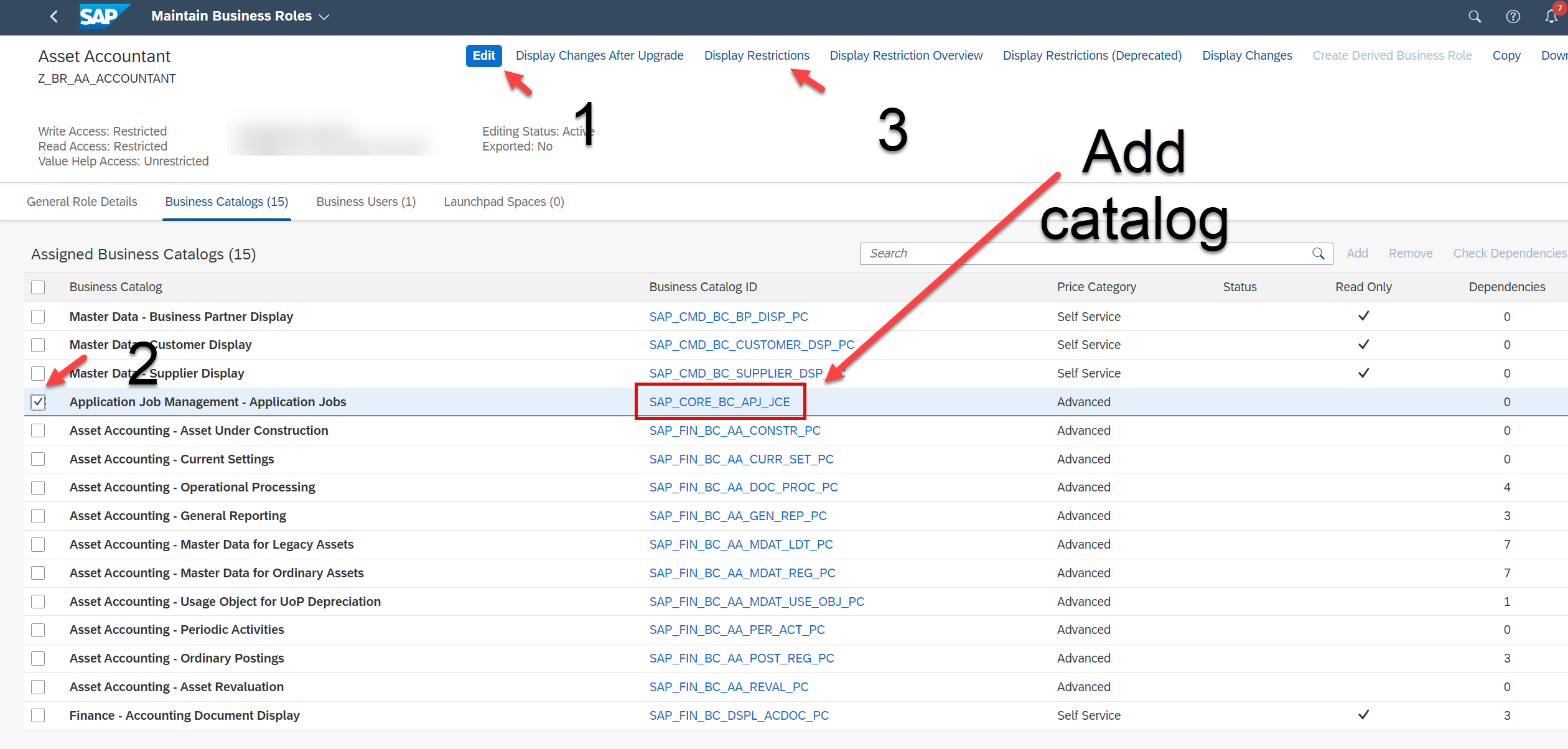The width and height of the screenshot is (1568, 749).
Task: Check Master Data for Ordinary Assets checkbox
Action: (38, 573)
